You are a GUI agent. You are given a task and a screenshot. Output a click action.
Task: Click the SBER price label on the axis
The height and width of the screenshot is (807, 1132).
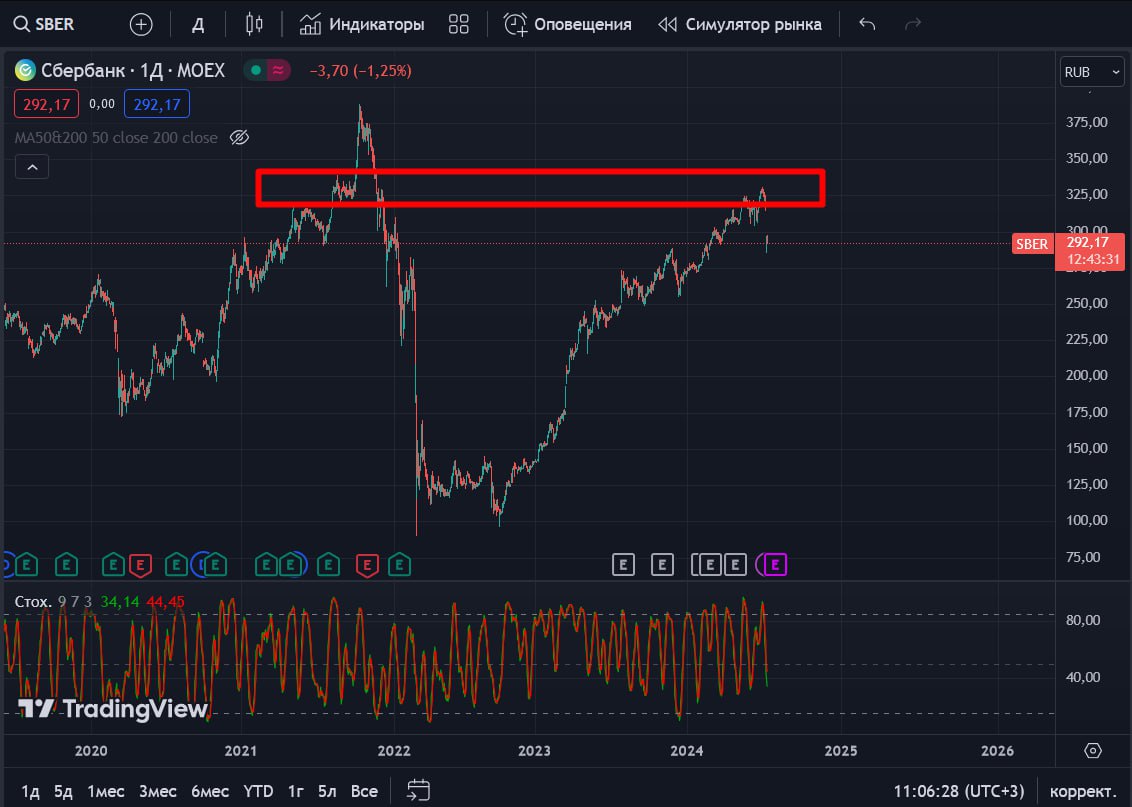click(x=1032, y=244)
